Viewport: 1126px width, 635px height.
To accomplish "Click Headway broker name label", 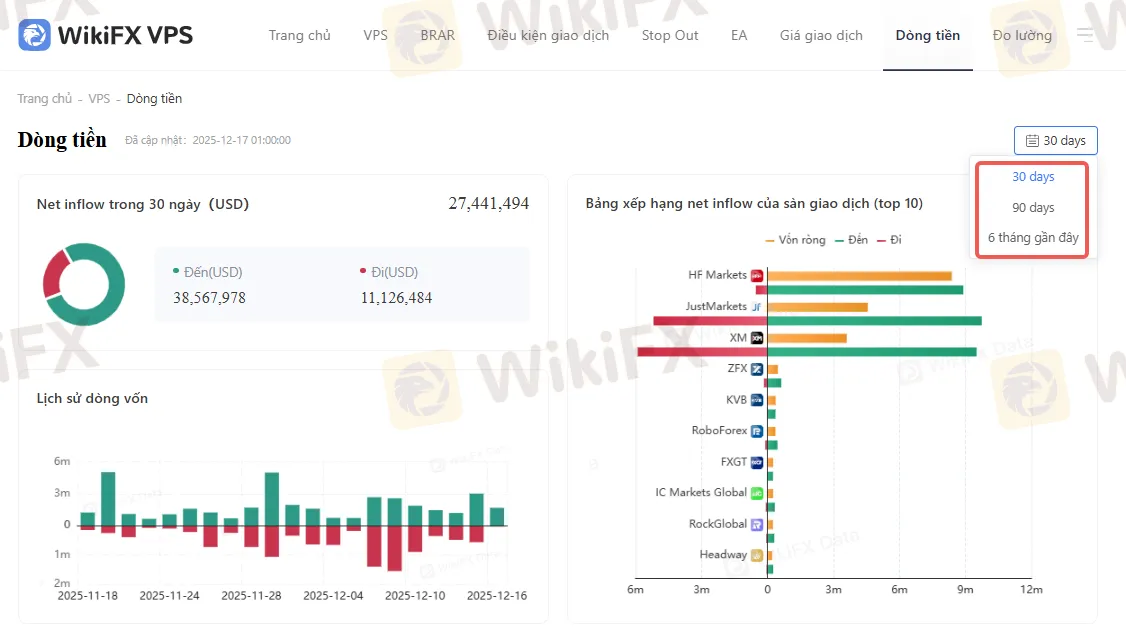I will pyautogui.click(x=723, y=555).
